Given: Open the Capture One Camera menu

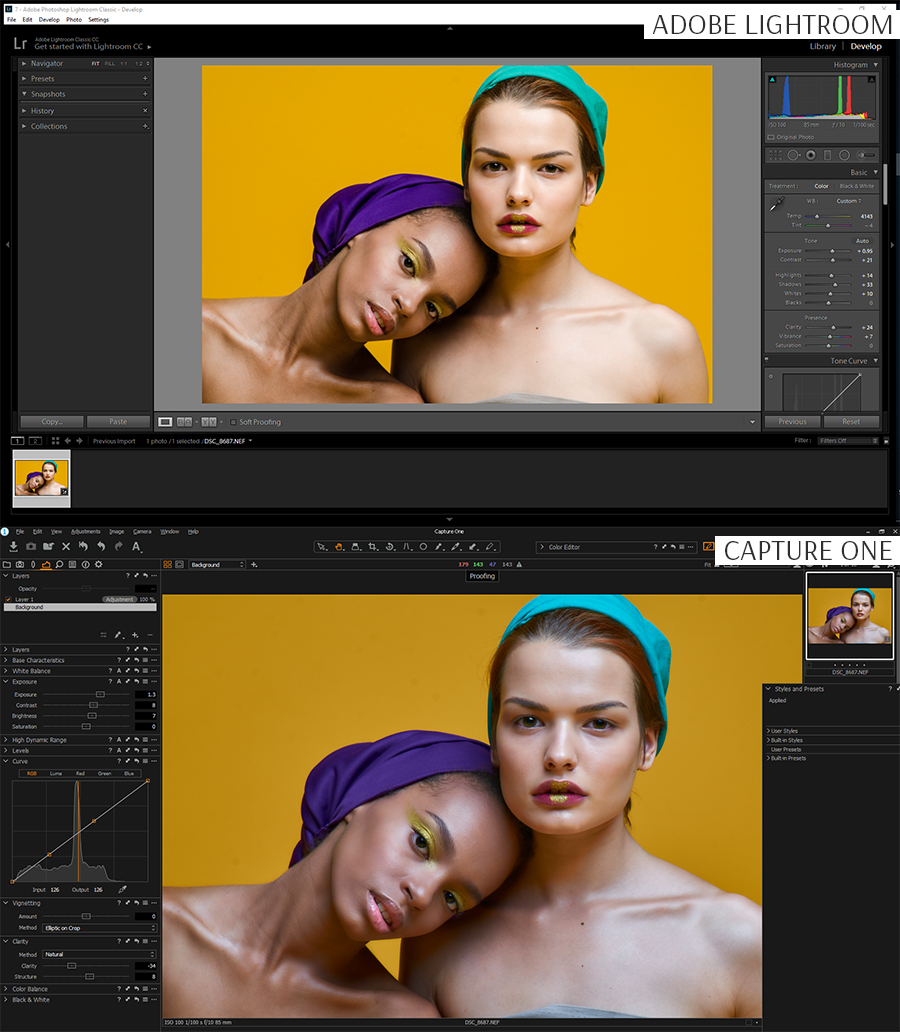Looking at the screenshot, I should (142, 532).
